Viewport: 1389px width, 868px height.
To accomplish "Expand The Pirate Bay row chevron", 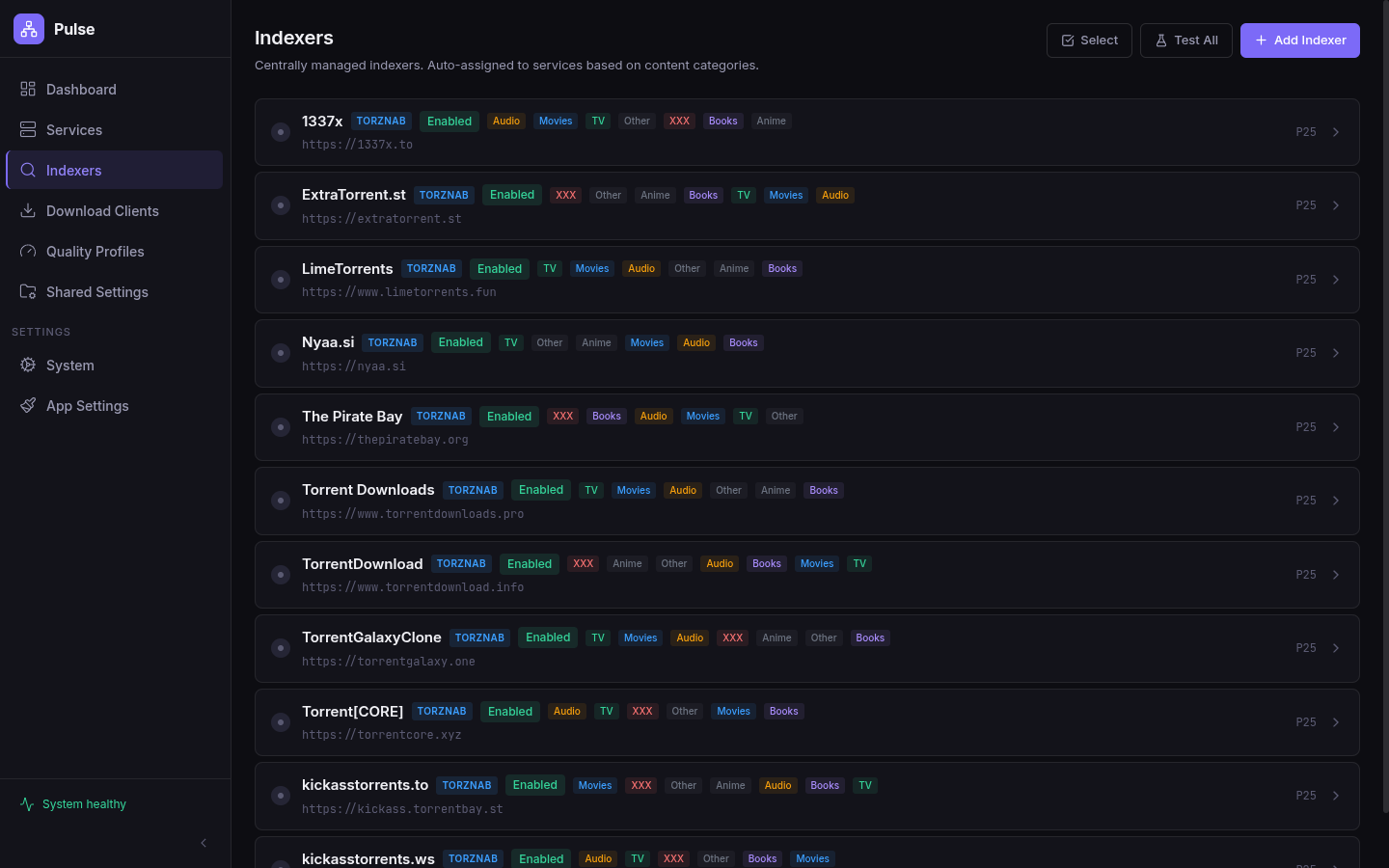I will pyautogui.click(x=1336, y=427).
